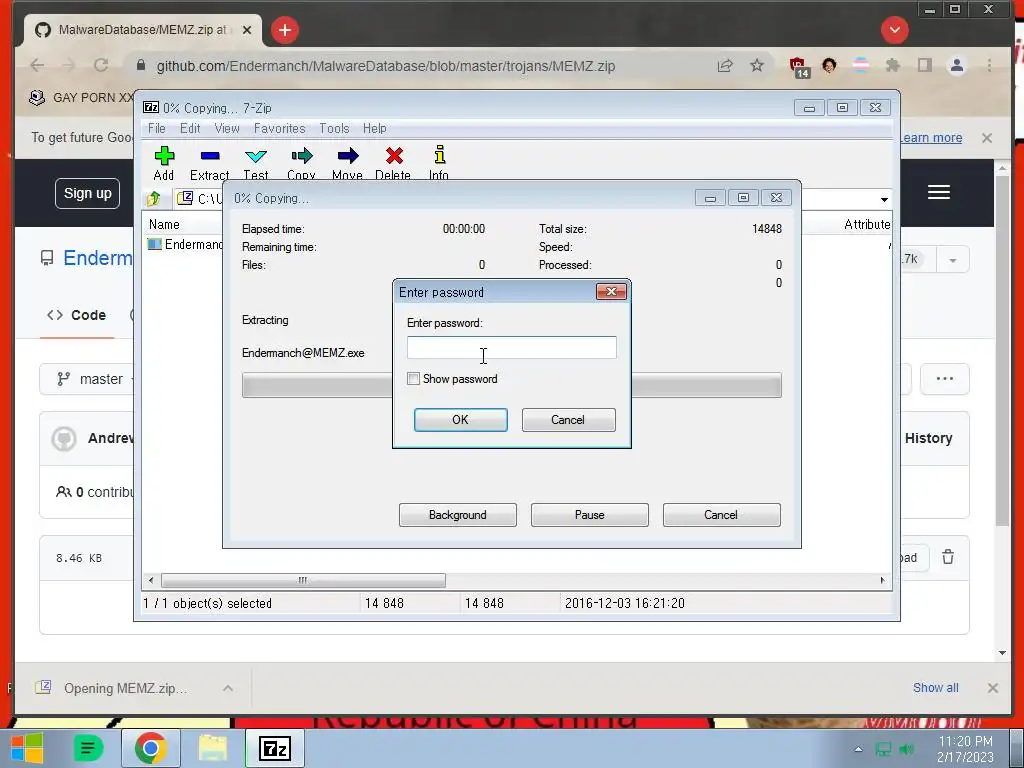This screenshot has width=1024, height=768.
Task: Expand the MEMZ.zip download options chevron
Action: click(x=228, y=688)
